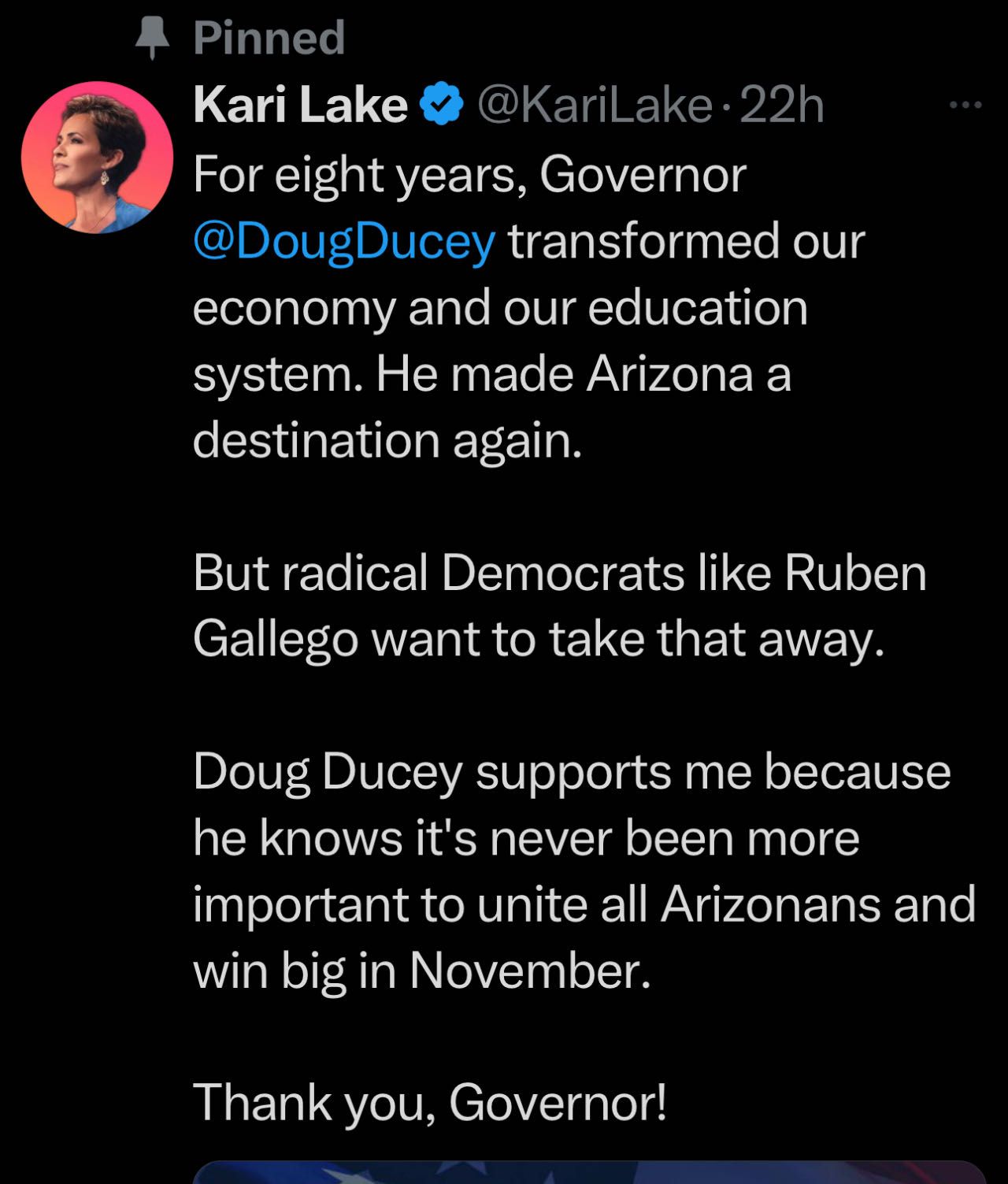Click the 'Thank you, Governor!' text
Viewport: 1008px width, 1184px height.
point(430,1102)
